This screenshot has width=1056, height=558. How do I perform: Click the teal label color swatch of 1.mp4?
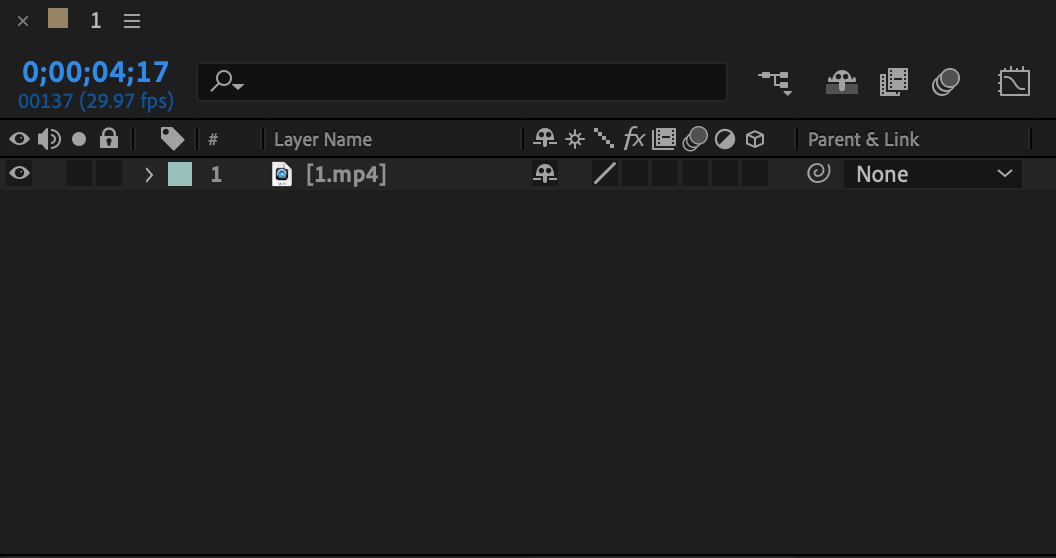tap(180, 174)
